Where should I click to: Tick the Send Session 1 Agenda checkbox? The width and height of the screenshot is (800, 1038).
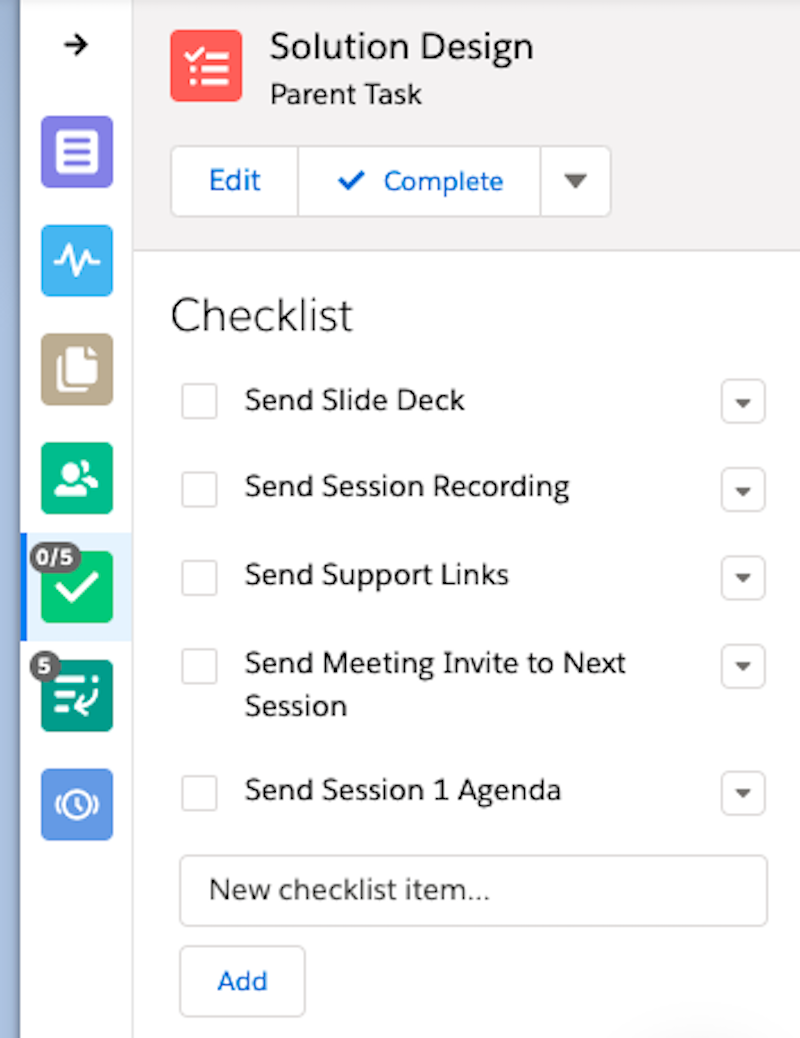pos(199,793)
